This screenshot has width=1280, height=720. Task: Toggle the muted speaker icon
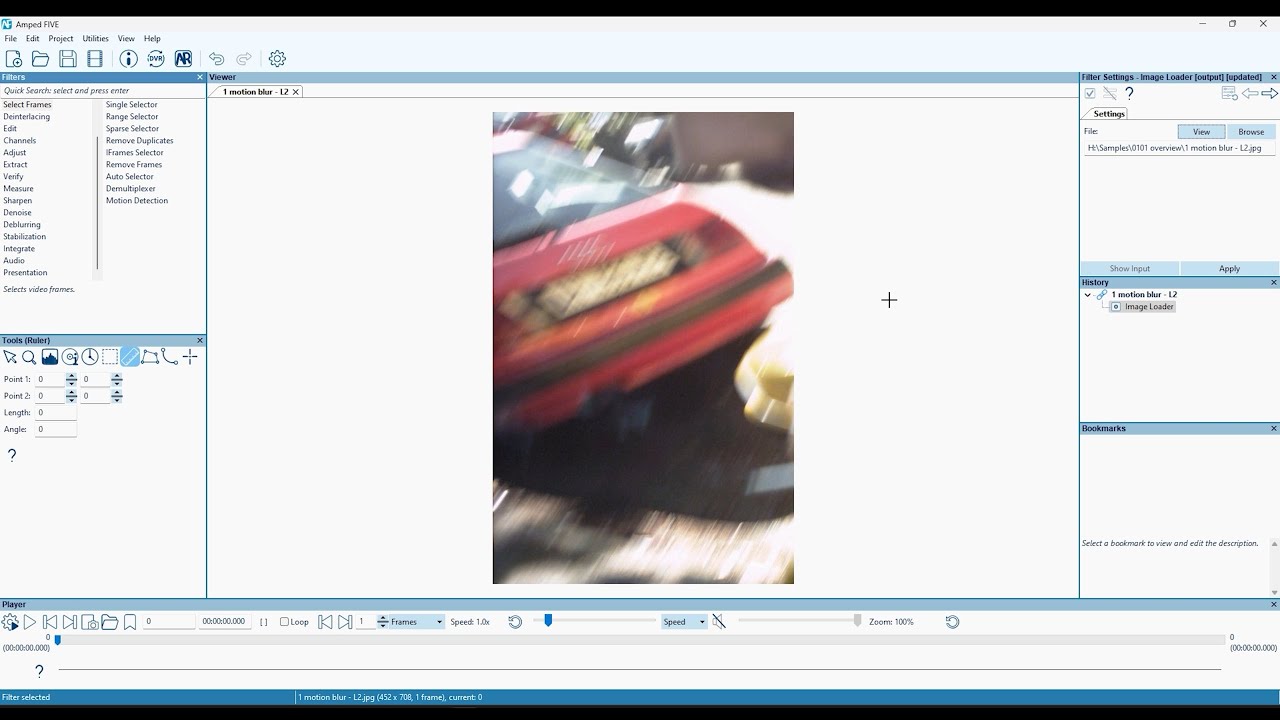[x=719, y=622]
